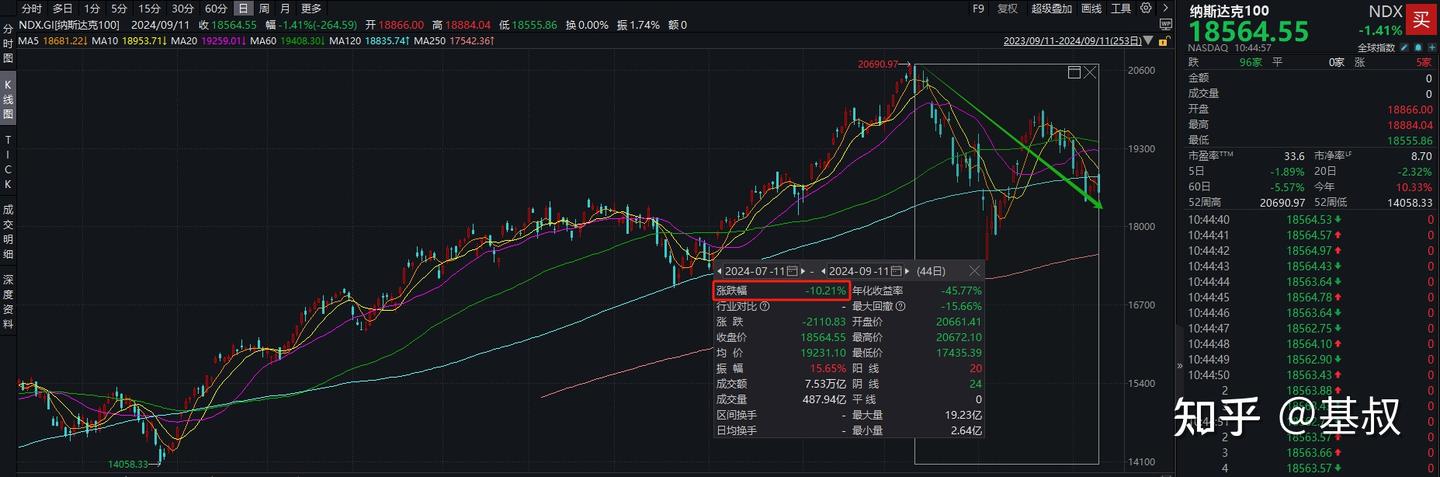Open the 复权 adjustment option

(1007, 8)
